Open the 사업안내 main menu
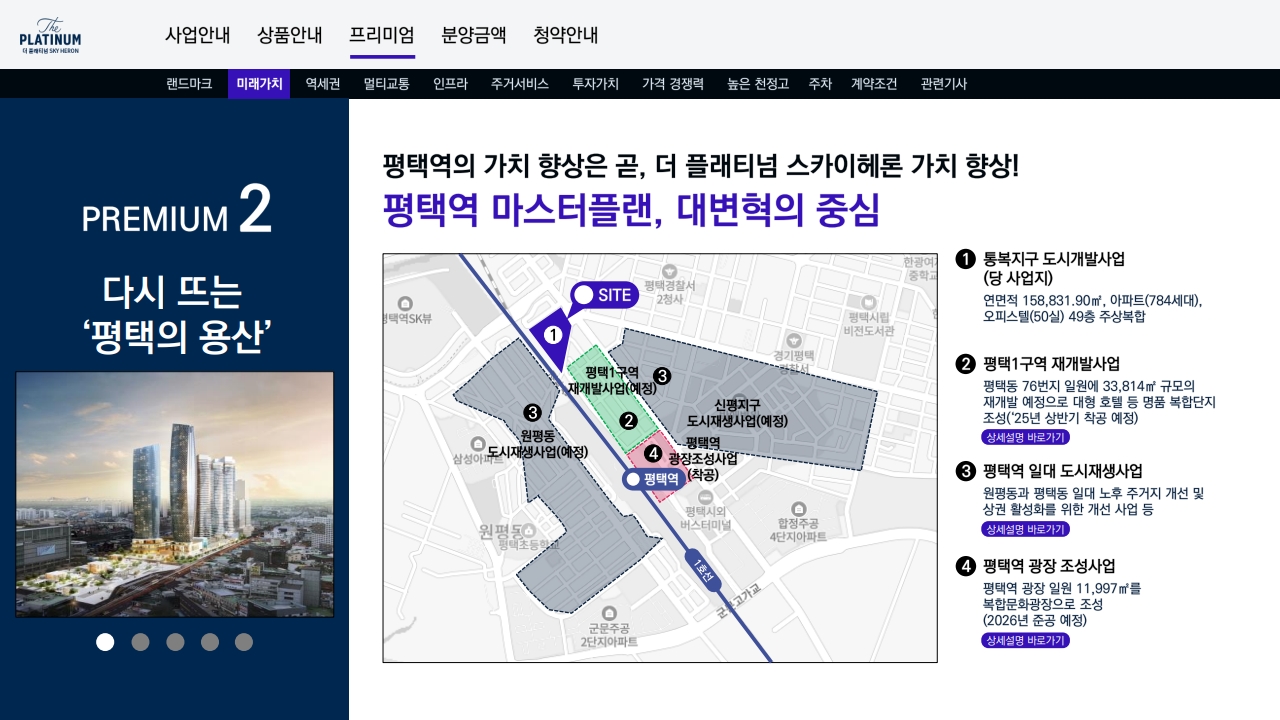Screen dimensions: 1280x720 (x=197, y=35)
